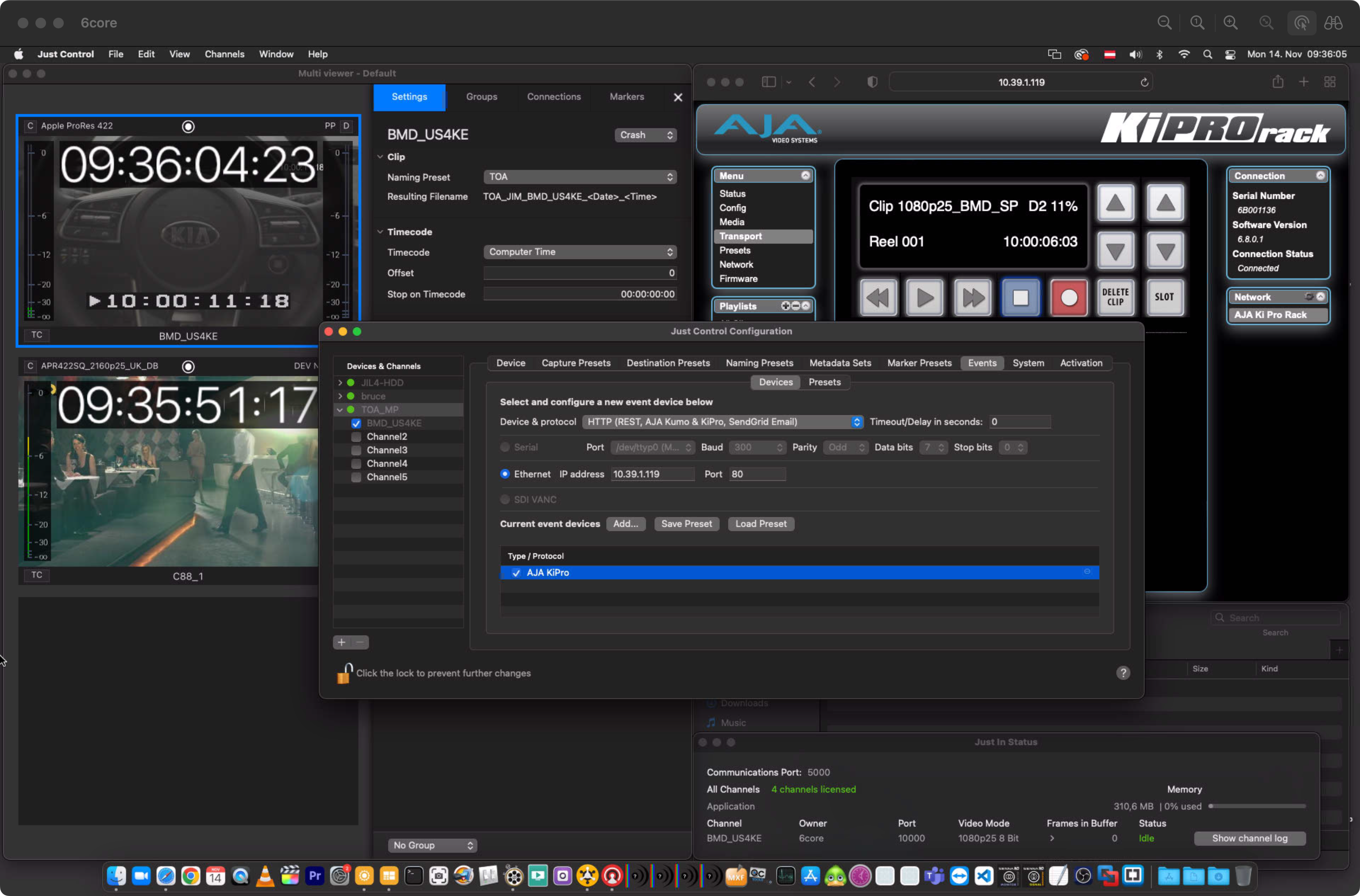Enable the Channel2 checkbox

(356, 437)
